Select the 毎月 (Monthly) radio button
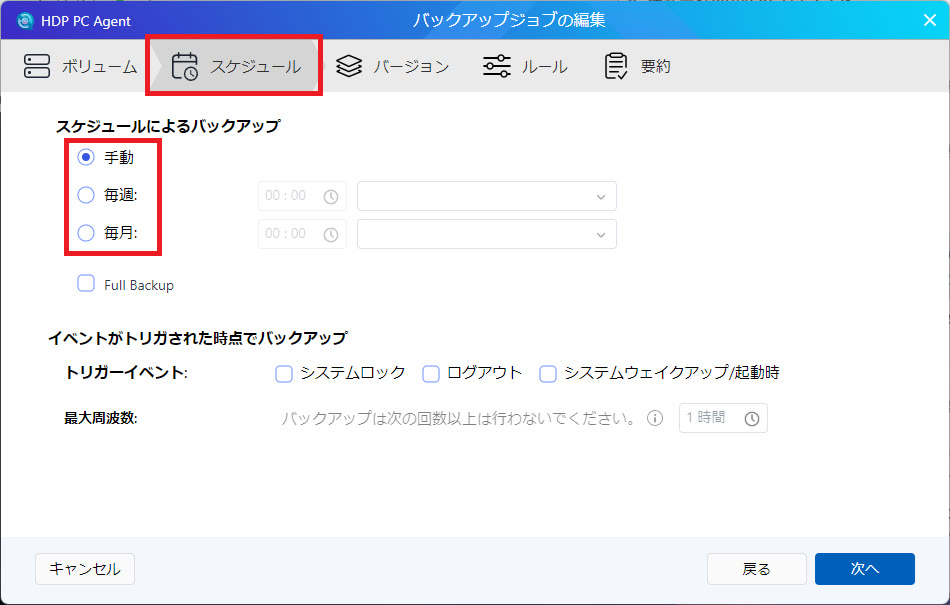The image size is (950, 605). click(86, 233)
